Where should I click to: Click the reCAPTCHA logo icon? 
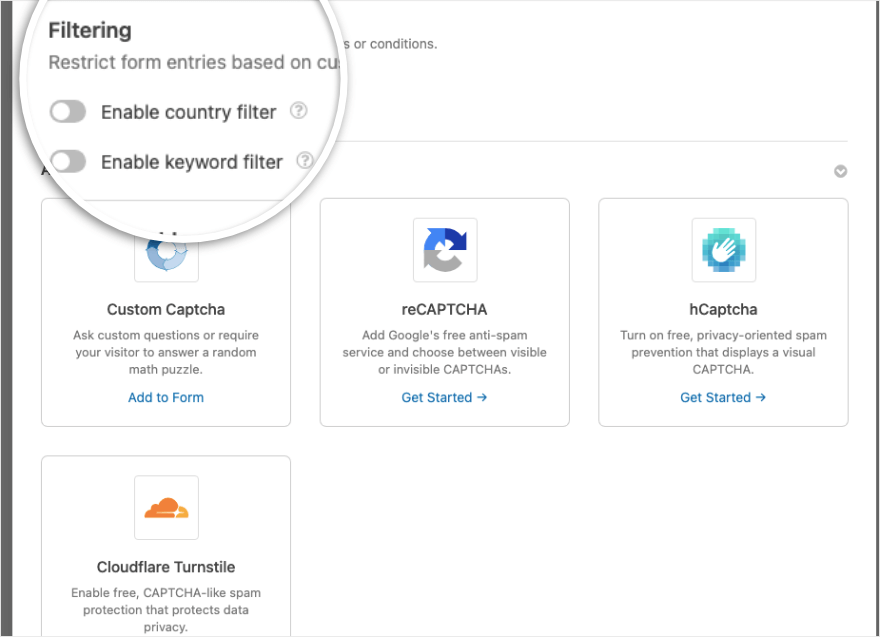pyautogui.click(x=445, y=250)
